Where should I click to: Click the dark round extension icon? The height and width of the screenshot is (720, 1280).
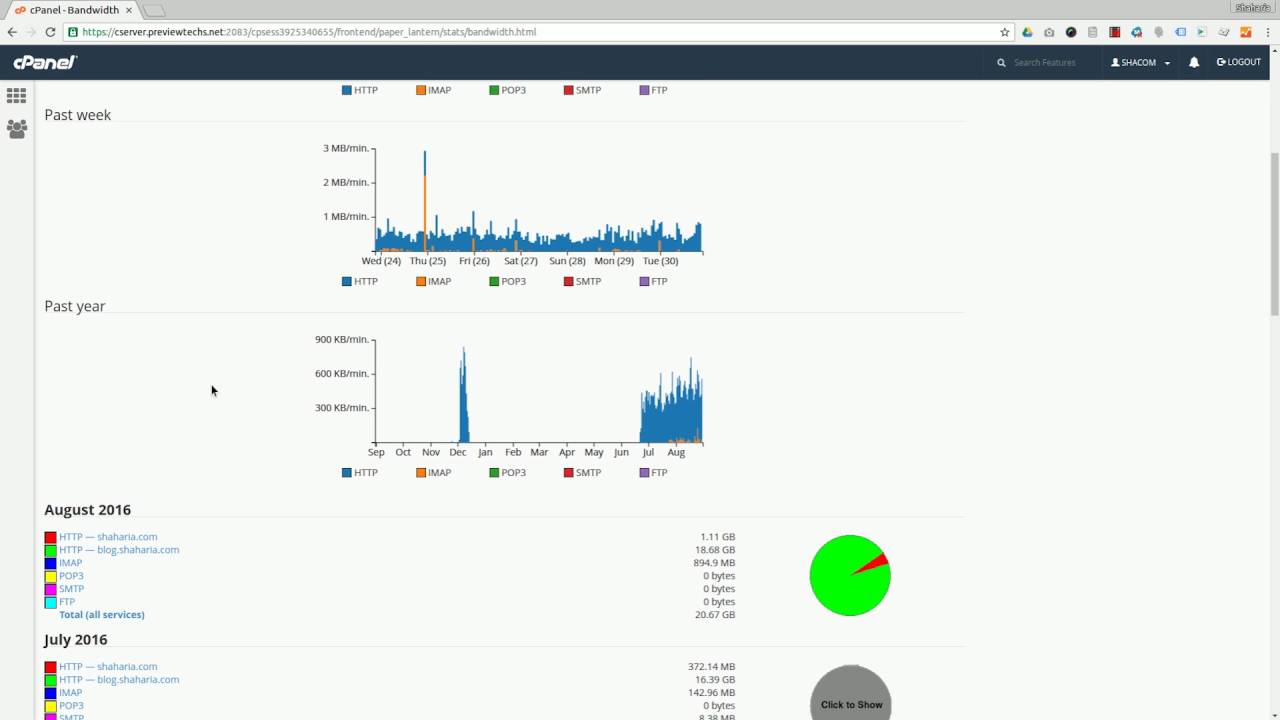tap(1071, 32)
